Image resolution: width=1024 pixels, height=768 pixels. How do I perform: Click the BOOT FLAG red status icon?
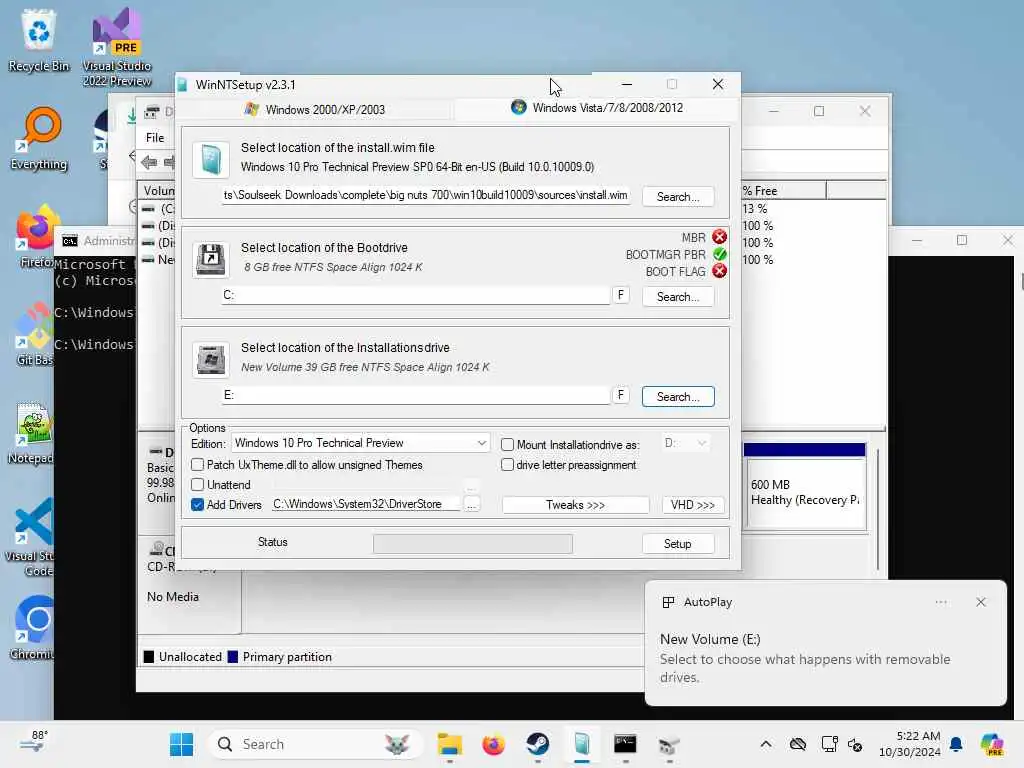(x=719, y=271)
